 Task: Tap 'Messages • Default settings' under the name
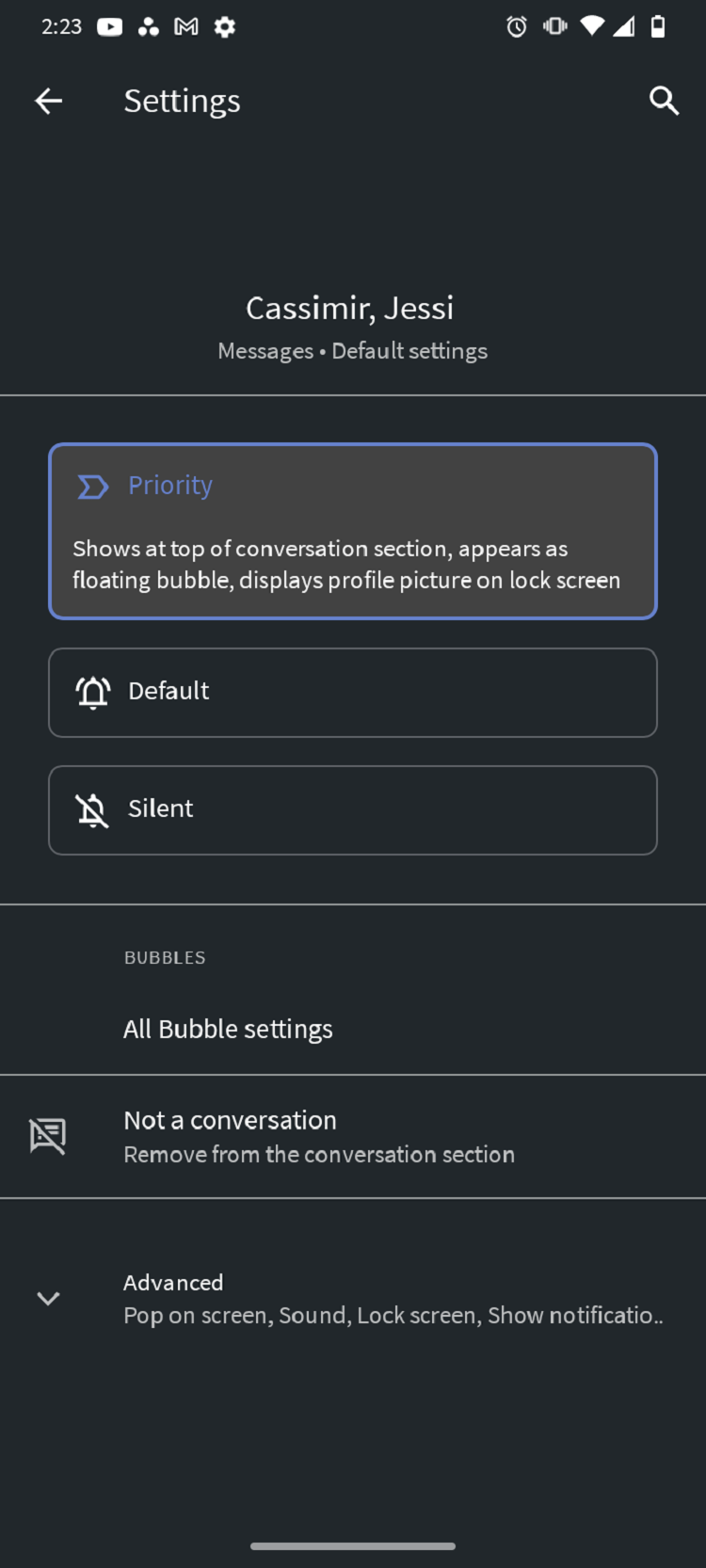(x=353, y=350)
